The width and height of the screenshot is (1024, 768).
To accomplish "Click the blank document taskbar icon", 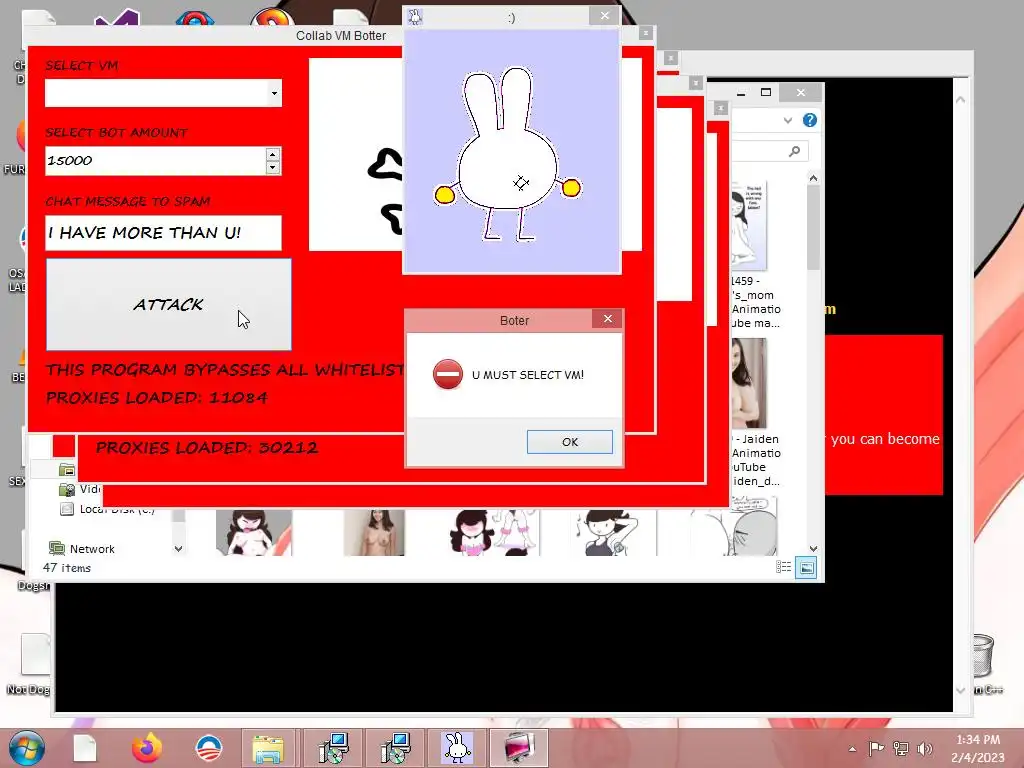I will 85,748.
